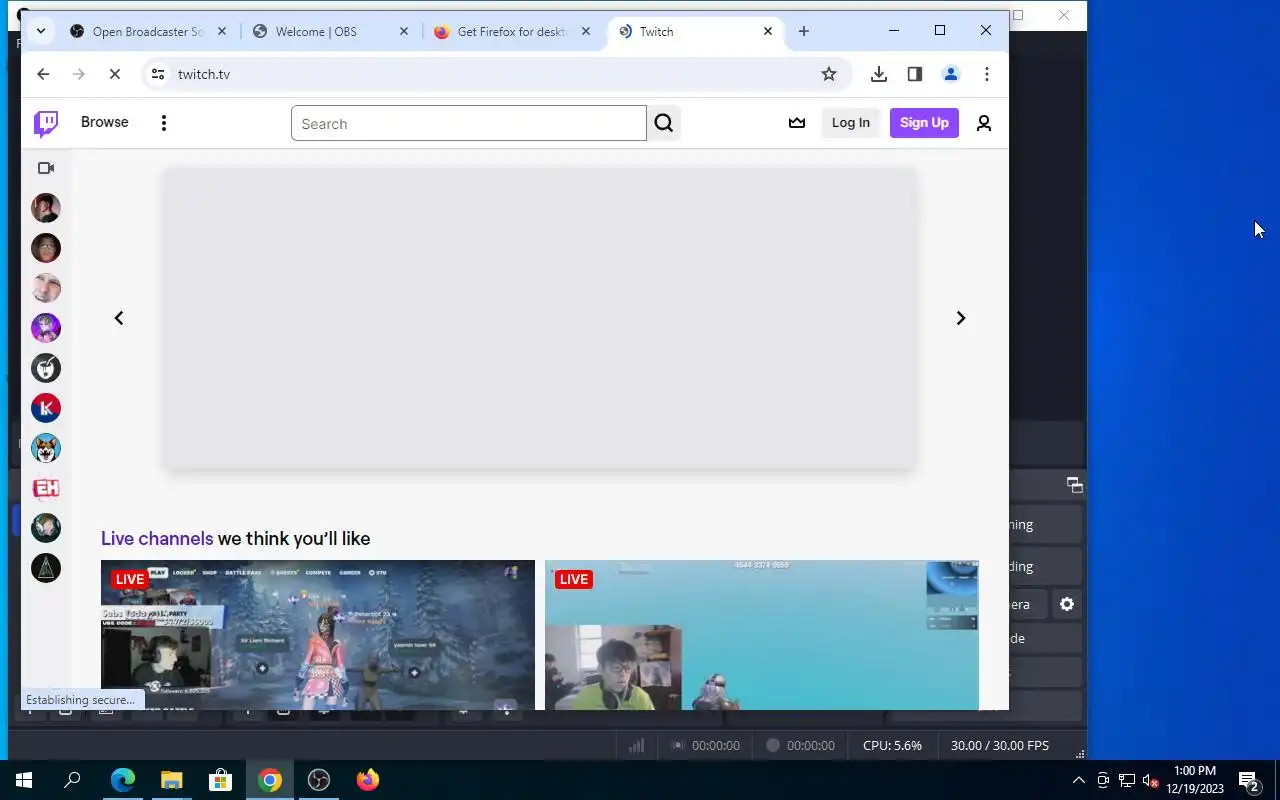Screen dimensions: 1280x800
Task: Click the Log In button
Action: pyautogui.click(x=851, y=123)
